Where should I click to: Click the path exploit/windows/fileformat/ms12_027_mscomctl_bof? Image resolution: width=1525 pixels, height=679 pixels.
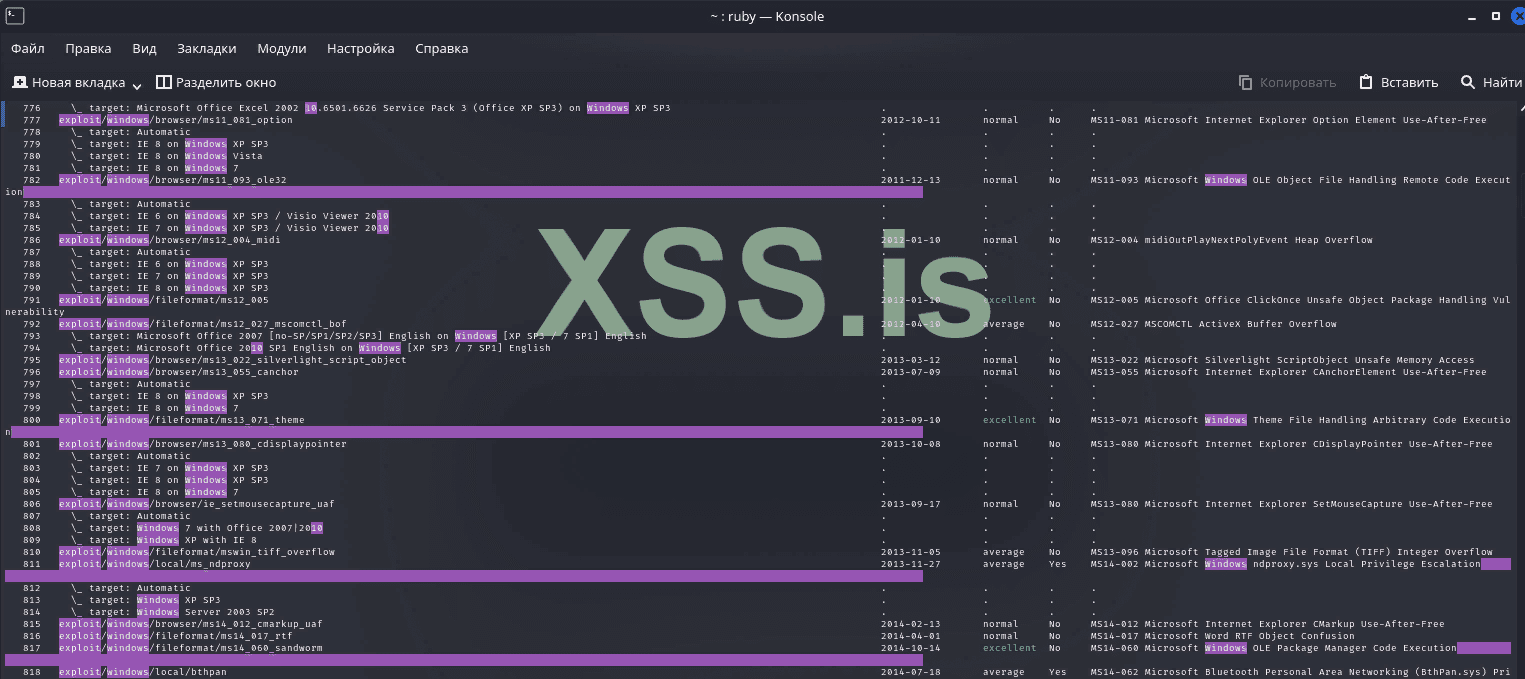coord(203,324)
